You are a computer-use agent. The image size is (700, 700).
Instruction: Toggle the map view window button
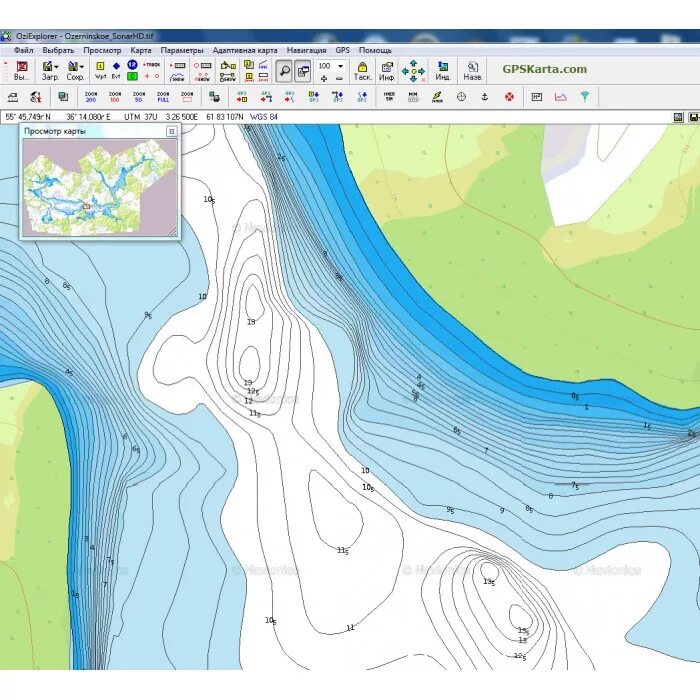303,71
